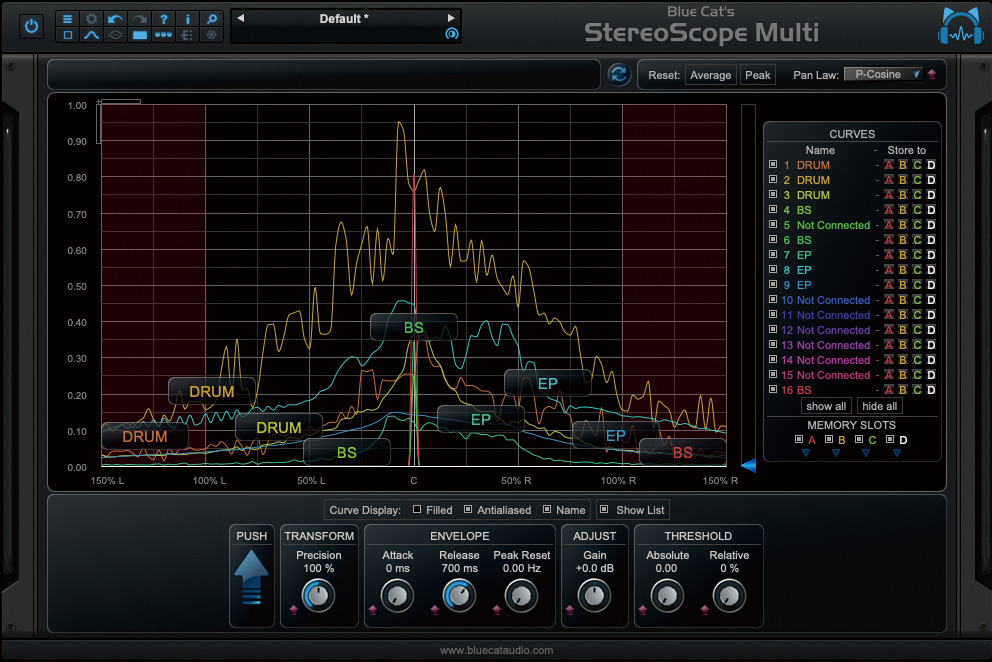Toggle the Name display checkbox

coord(547,509)
